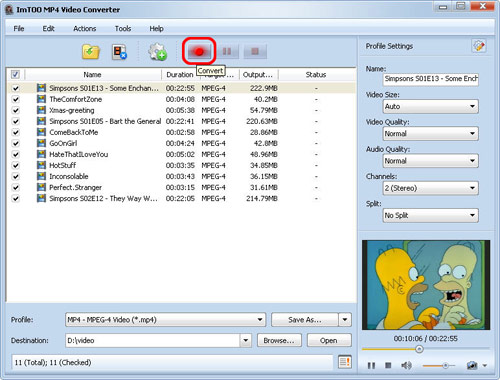The image size is (500, 380).
Task: Uncheck GoOnGirl file checkbox
Action: 15,143
